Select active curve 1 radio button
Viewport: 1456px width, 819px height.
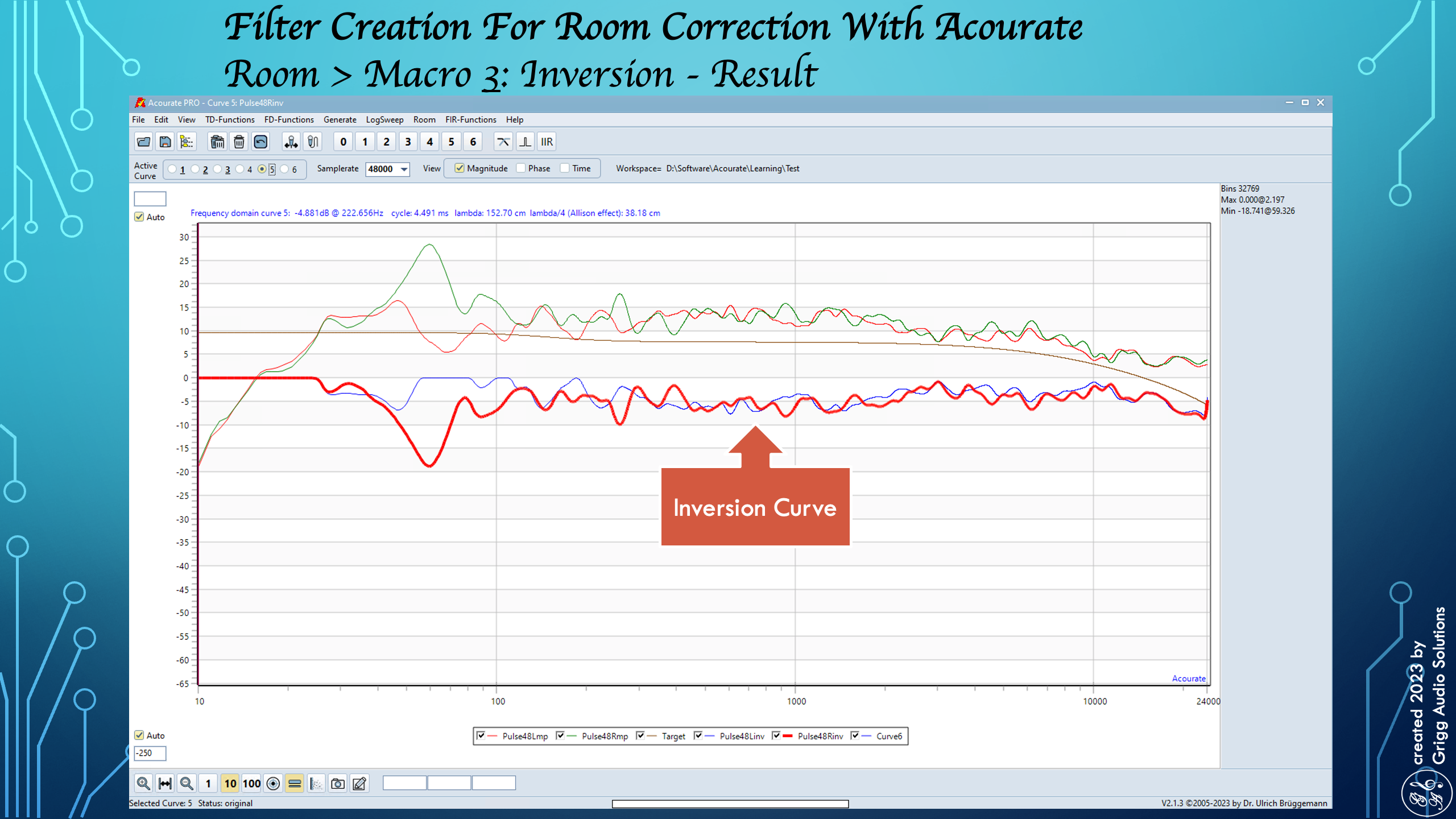172,169
